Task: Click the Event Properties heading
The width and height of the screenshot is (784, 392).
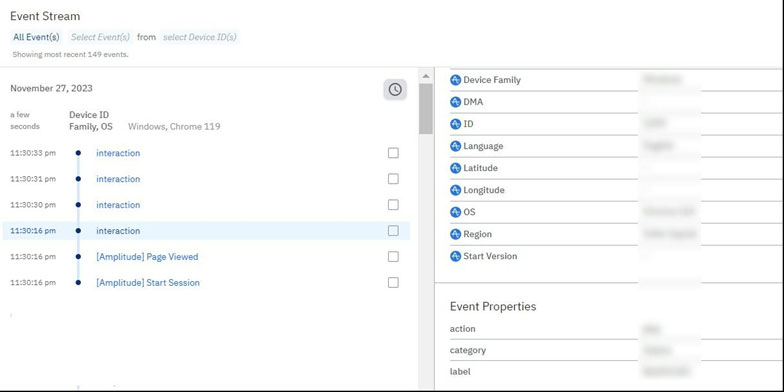Action: click(493, 306)
